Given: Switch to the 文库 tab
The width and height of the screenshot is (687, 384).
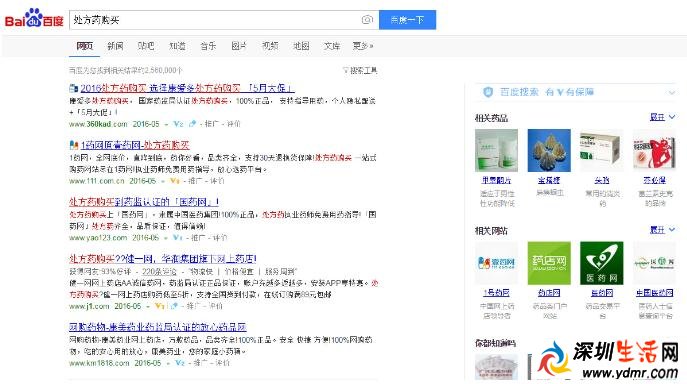Looking at the screenshot, I should (x=332, y=46).
